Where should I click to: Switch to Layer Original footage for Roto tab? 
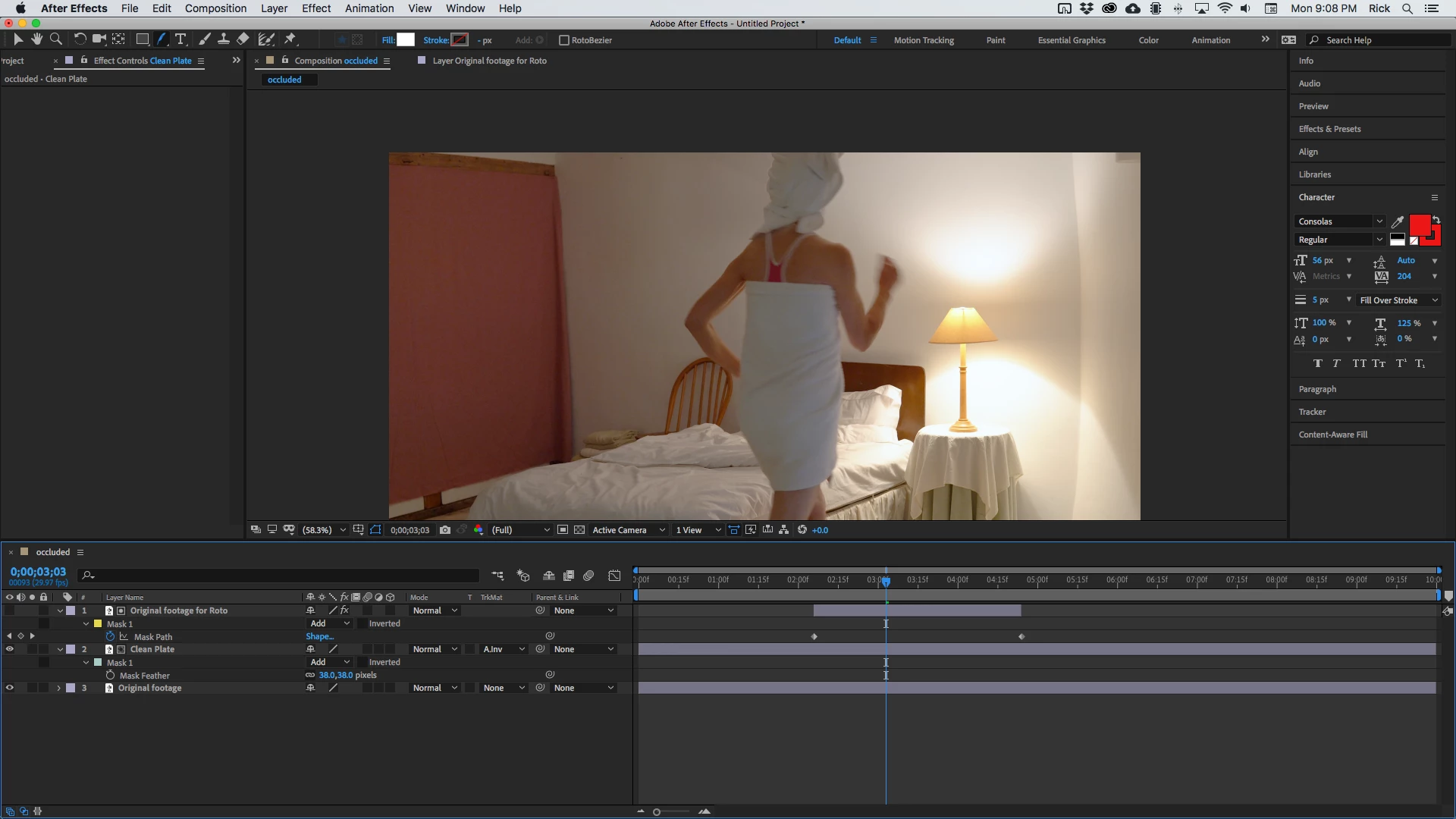(489, 61)
